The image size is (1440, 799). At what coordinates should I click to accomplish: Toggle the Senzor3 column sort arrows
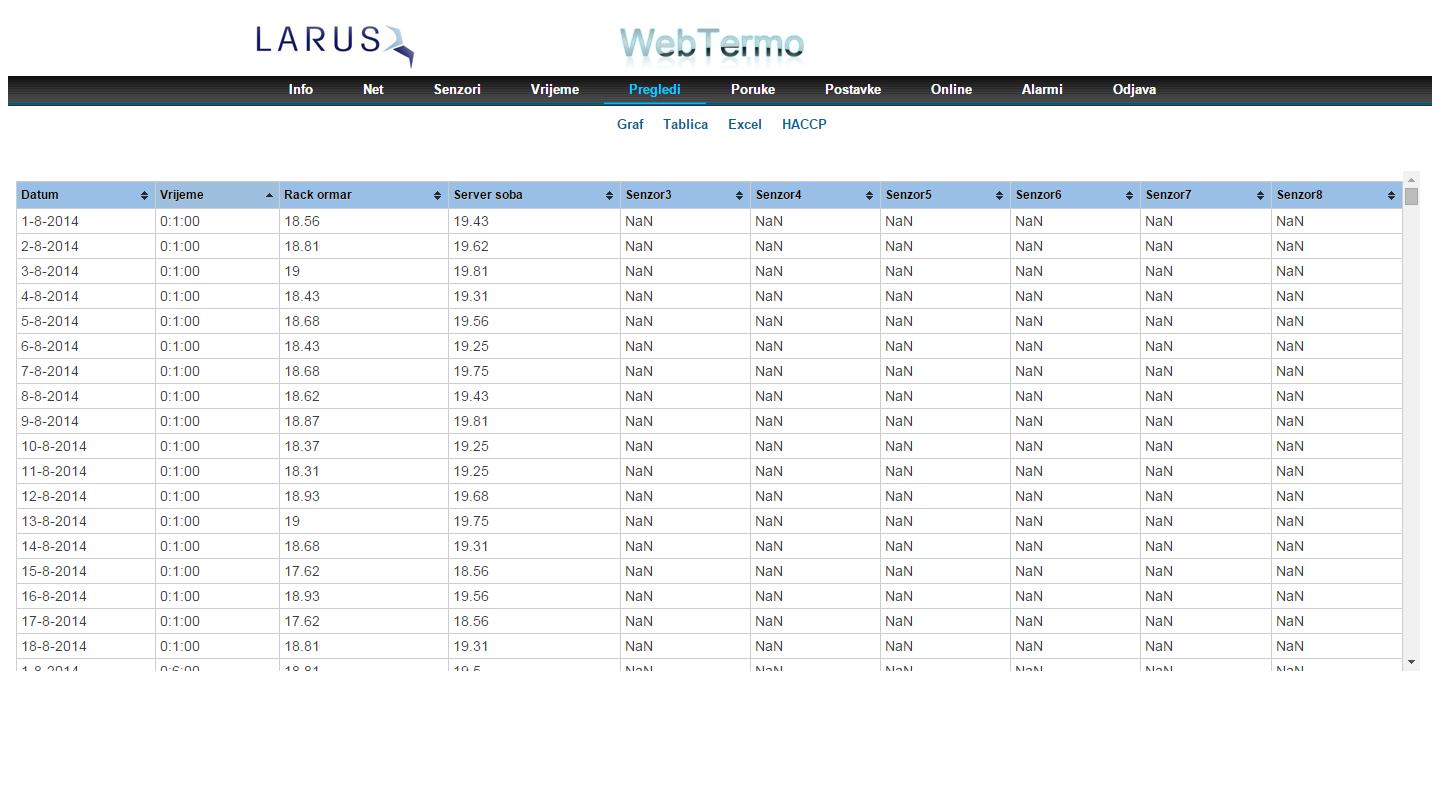(x=739, y=196)
